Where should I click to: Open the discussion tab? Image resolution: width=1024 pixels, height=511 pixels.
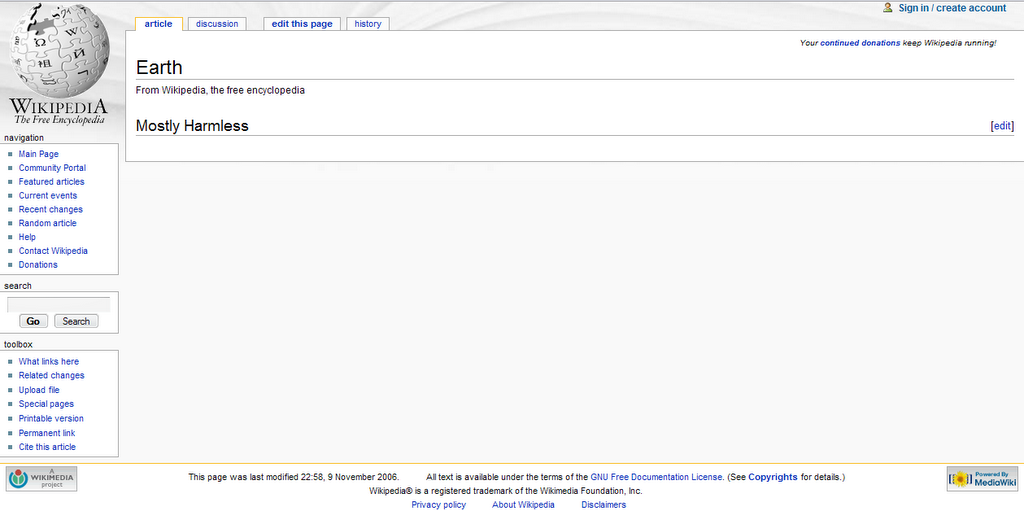[x=217, y=24]
